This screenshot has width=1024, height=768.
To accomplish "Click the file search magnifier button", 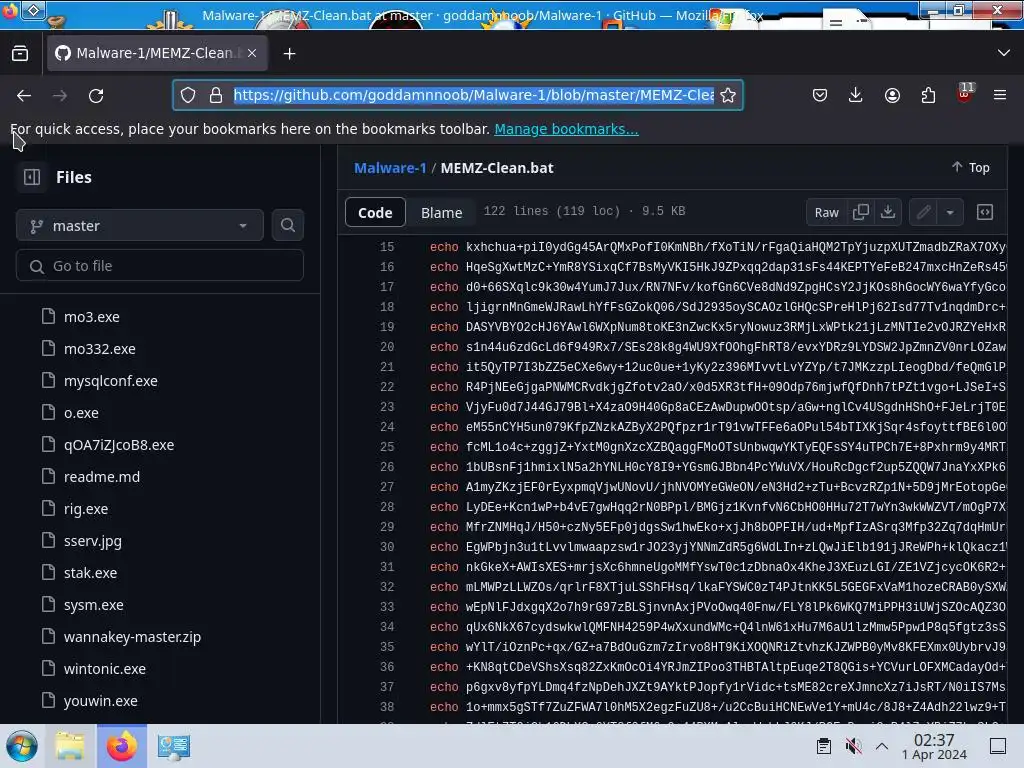I will (287, 225).
